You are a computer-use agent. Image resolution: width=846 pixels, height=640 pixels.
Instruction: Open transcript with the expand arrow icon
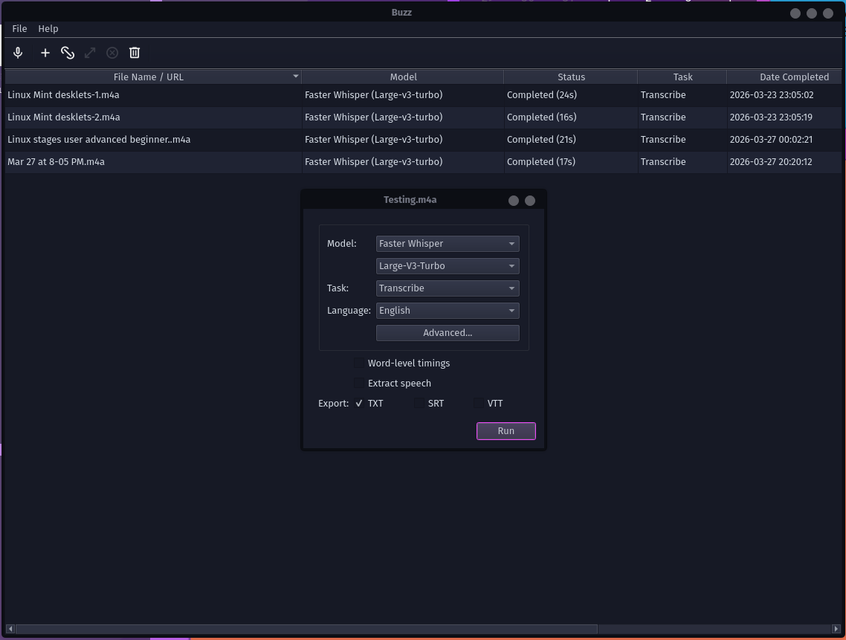90,53
